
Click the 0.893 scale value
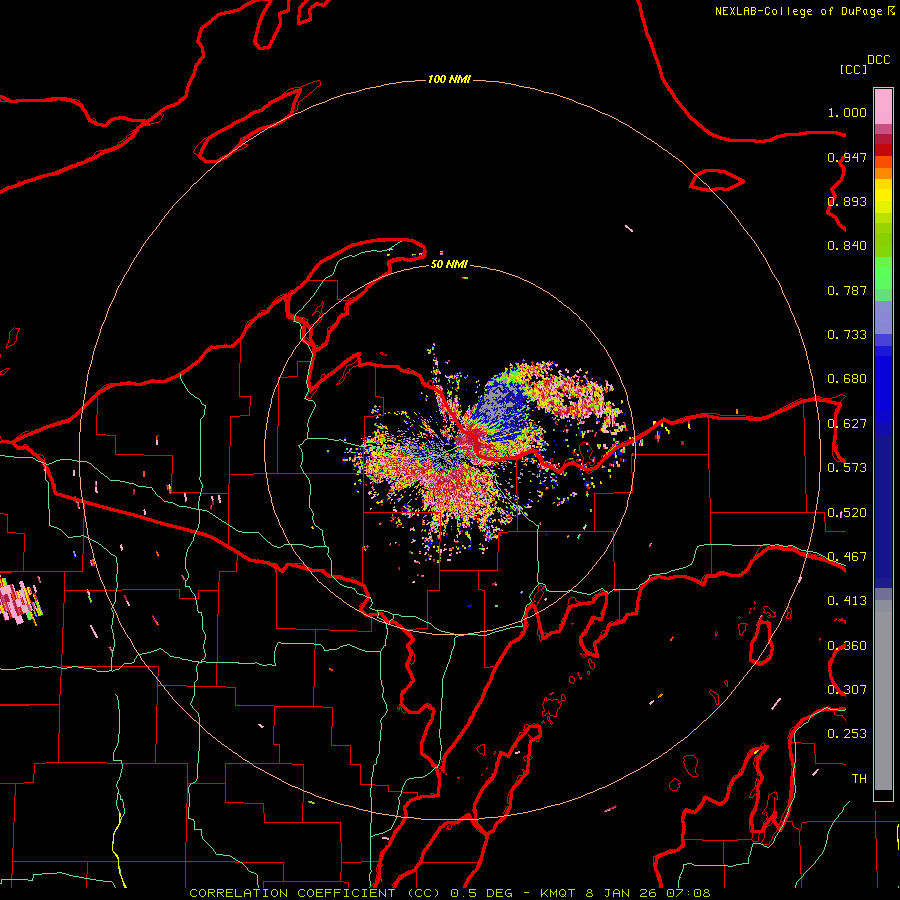click(x=847, y=201)
